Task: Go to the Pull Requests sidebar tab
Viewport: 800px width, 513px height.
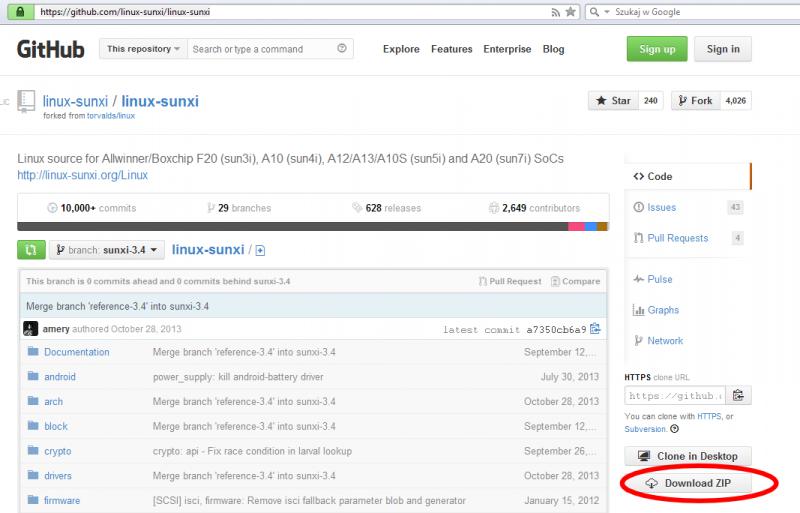Action: (677, 238)
